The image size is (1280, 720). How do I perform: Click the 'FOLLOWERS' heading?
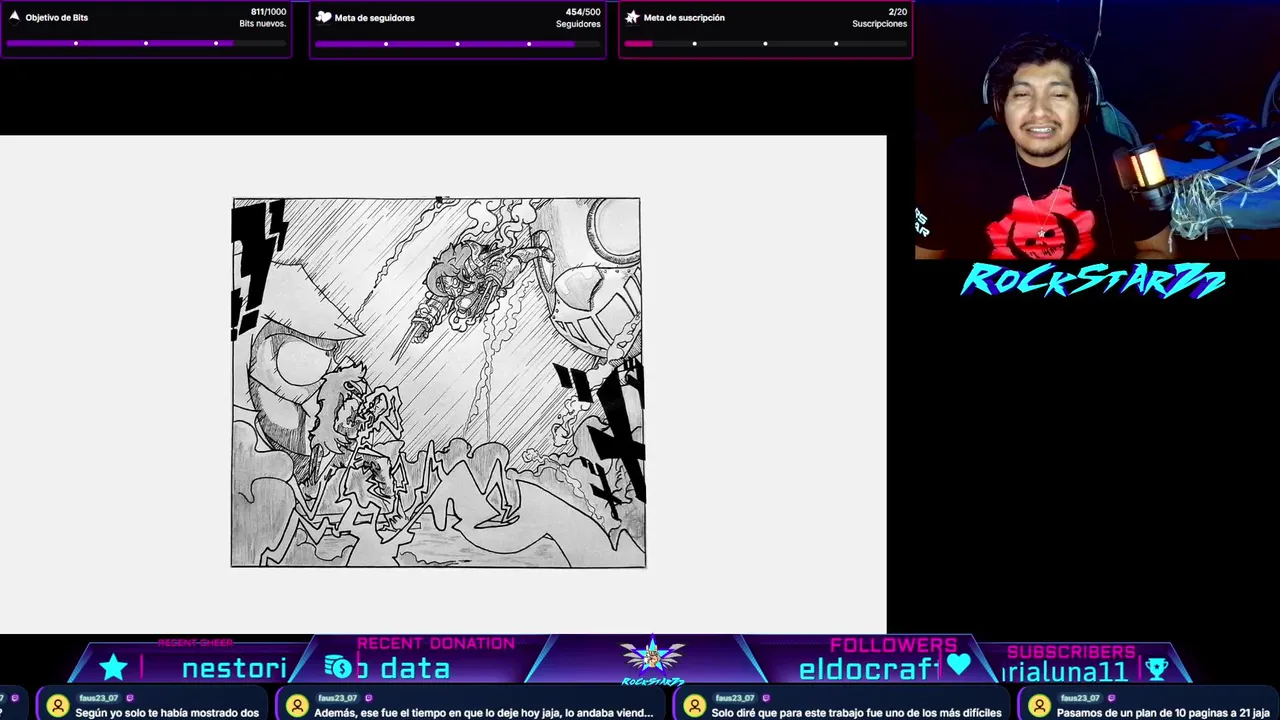893,645
